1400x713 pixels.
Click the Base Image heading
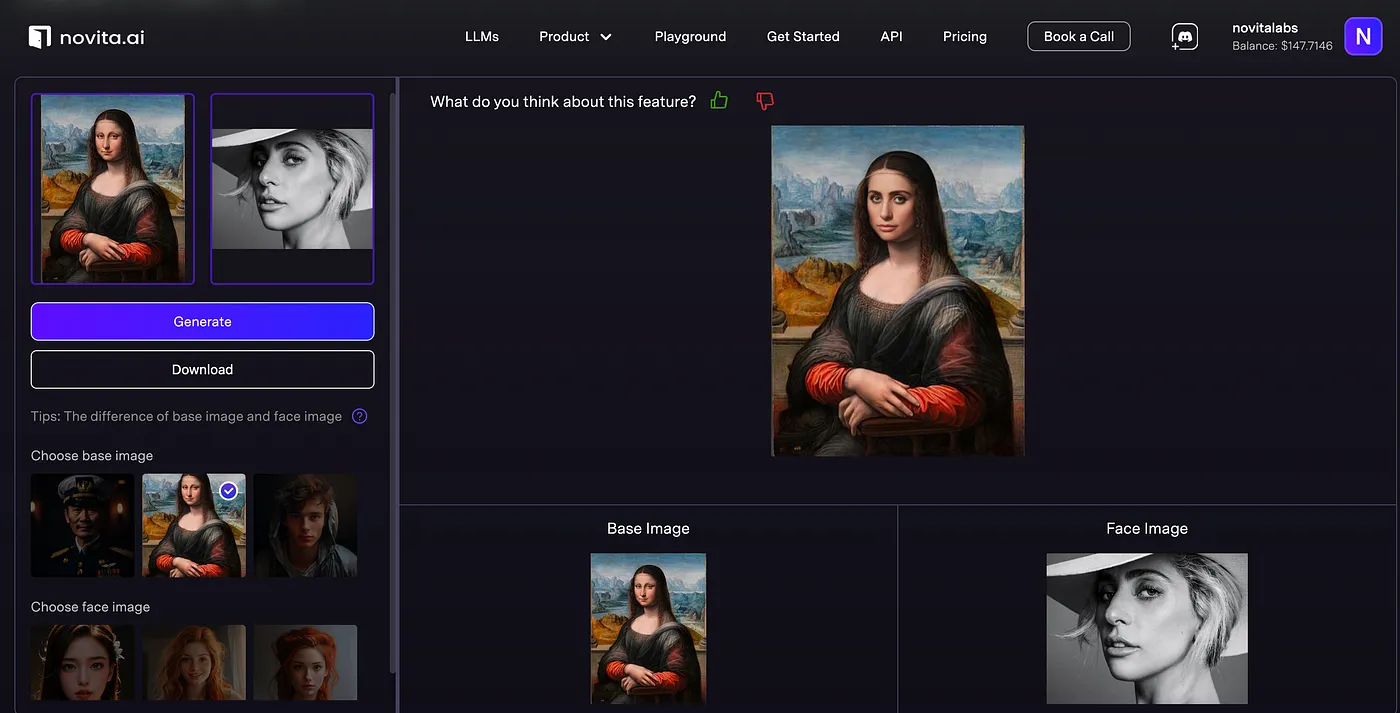(x=648, y=528)
